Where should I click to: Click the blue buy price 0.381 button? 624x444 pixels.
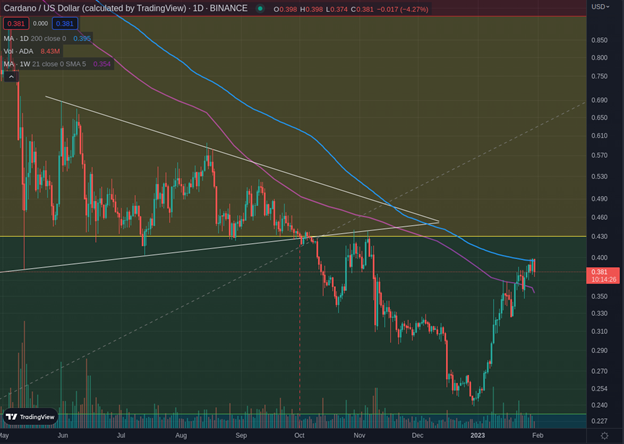click(x=64, y=23)
